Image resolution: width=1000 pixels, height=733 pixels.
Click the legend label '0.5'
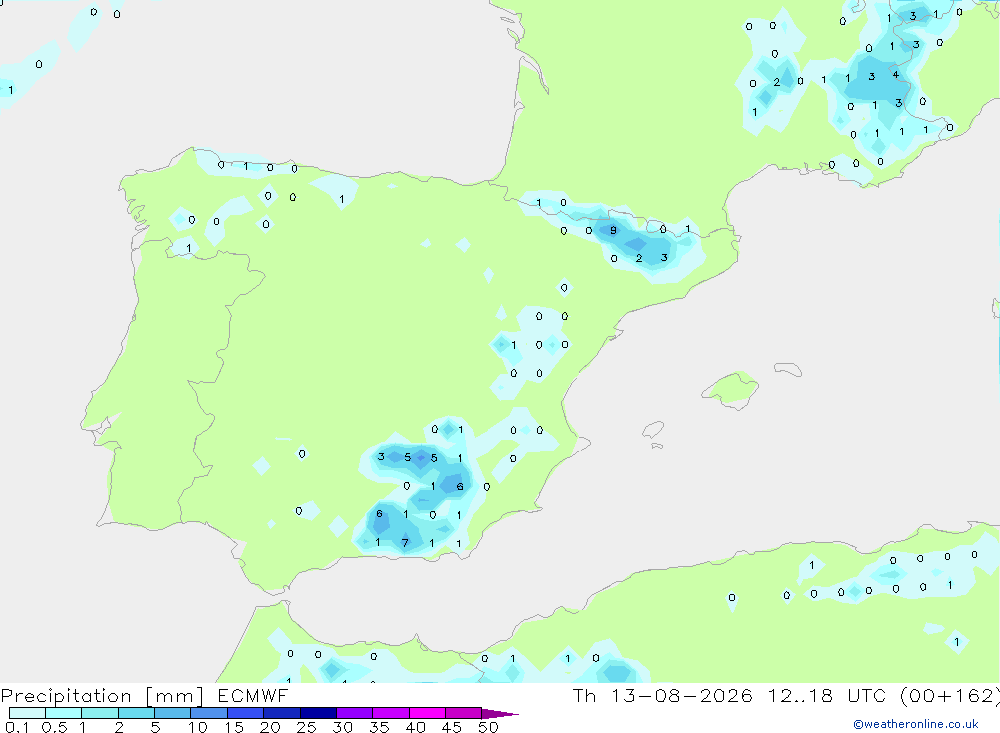tap(54, 727)
